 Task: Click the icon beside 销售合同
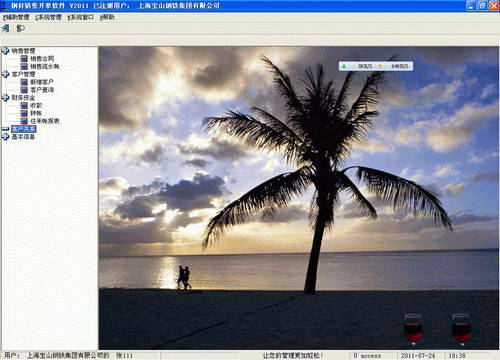(x=24, y=58)
